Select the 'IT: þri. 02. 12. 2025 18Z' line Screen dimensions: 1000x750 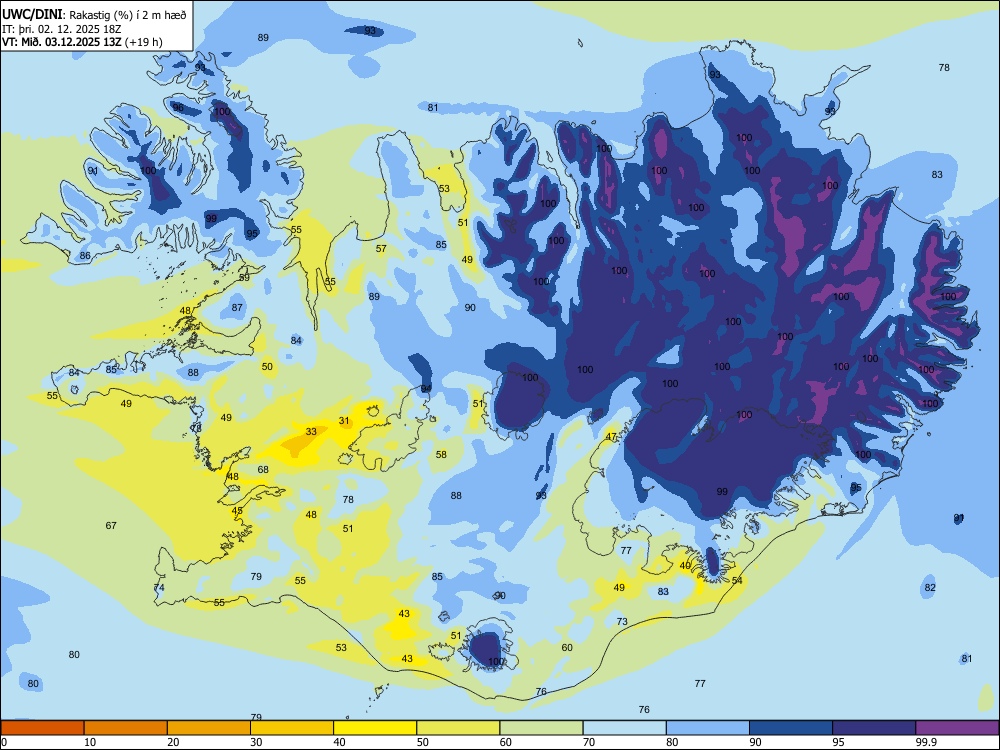pos(61,29)
